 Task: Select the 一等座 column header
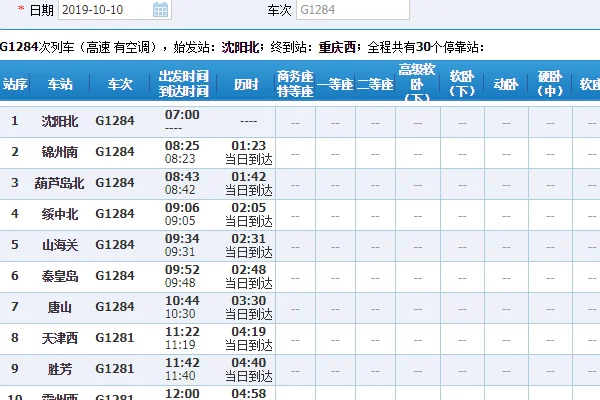(x=335, y=84)
